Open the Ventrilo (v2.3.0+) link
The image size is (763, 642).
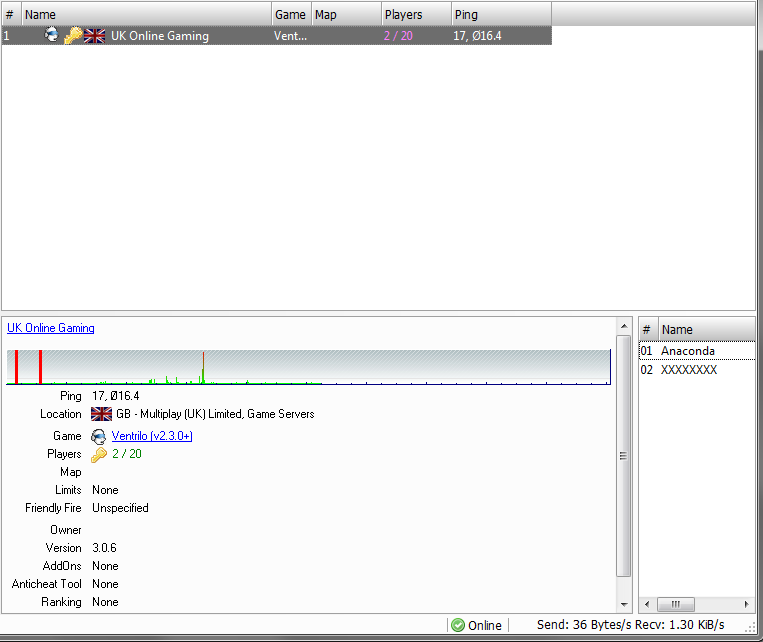click(152, 436)
